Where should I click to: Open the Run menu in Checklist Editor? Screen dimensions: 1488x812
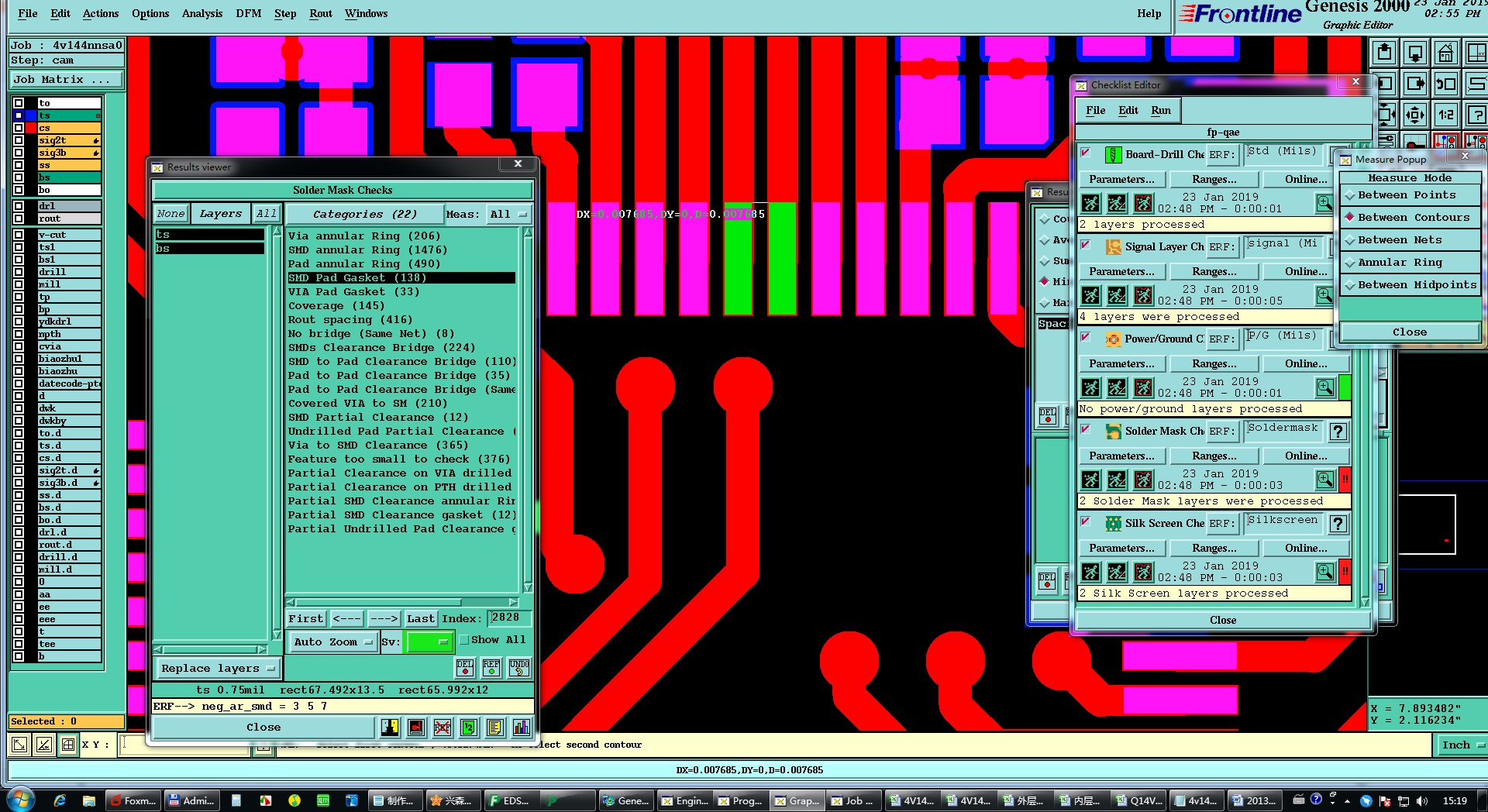pos(1160,111)
